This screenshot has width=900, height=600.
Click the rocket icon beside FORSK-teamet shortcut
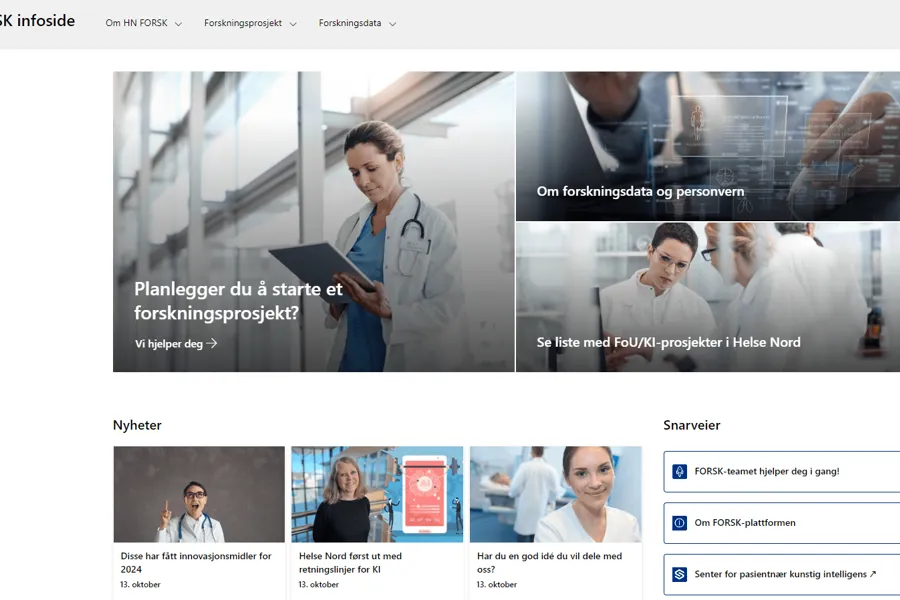click(680, 471)
